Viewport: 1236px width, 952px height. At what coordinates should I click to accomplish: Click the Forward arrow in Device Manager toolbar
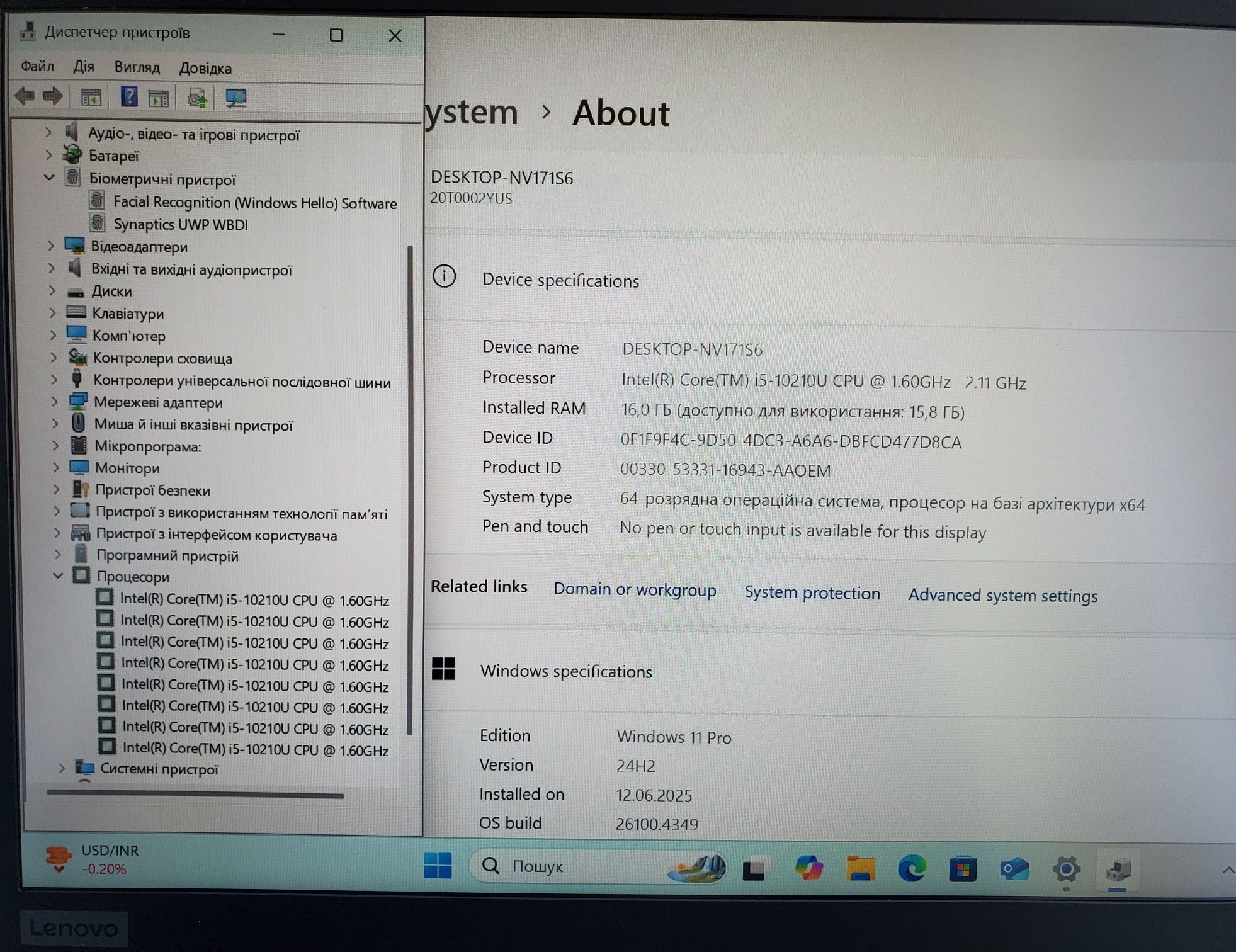point(53,96)
